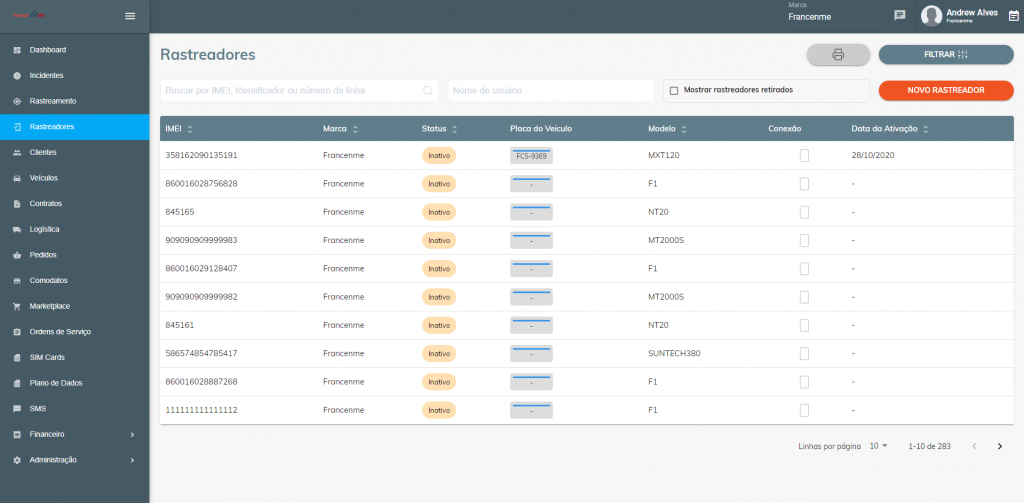Toggle connection checkbox for IMEI 860016028756828
The image size is (1024, 503).
pos(804,184)
